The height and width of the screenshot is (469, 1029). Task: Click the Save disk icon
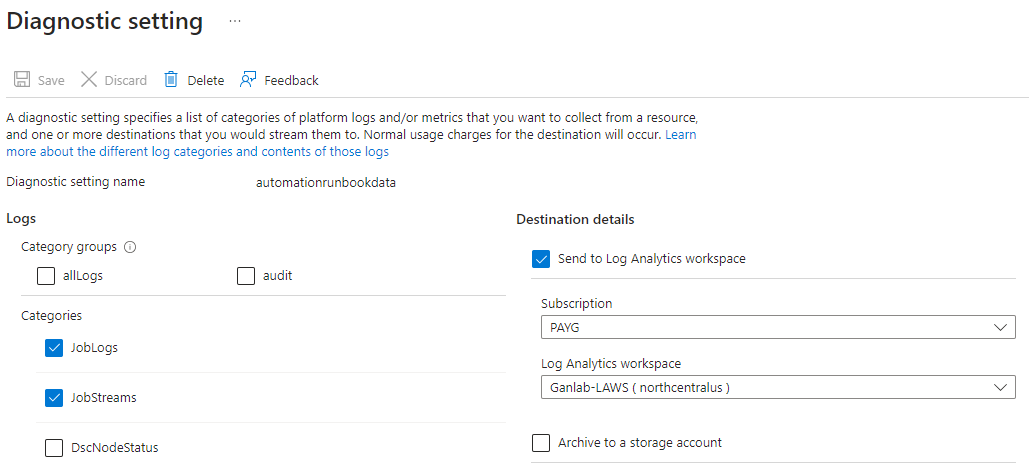point(21,80)
